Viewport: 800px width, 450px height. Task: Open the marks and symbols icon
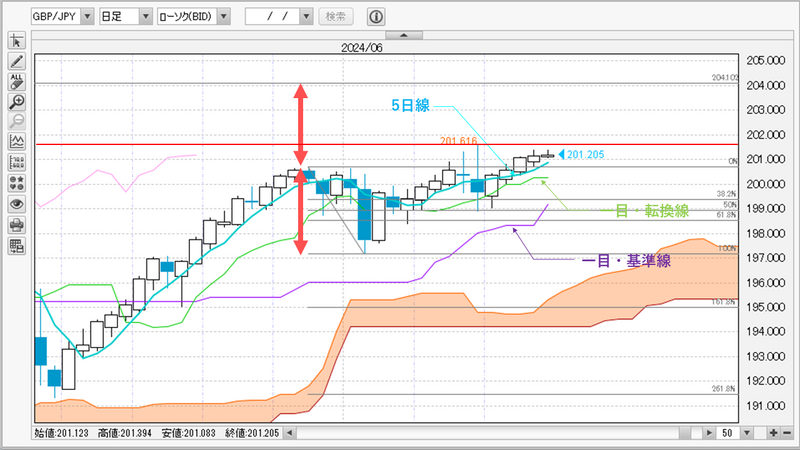point(16,183)
